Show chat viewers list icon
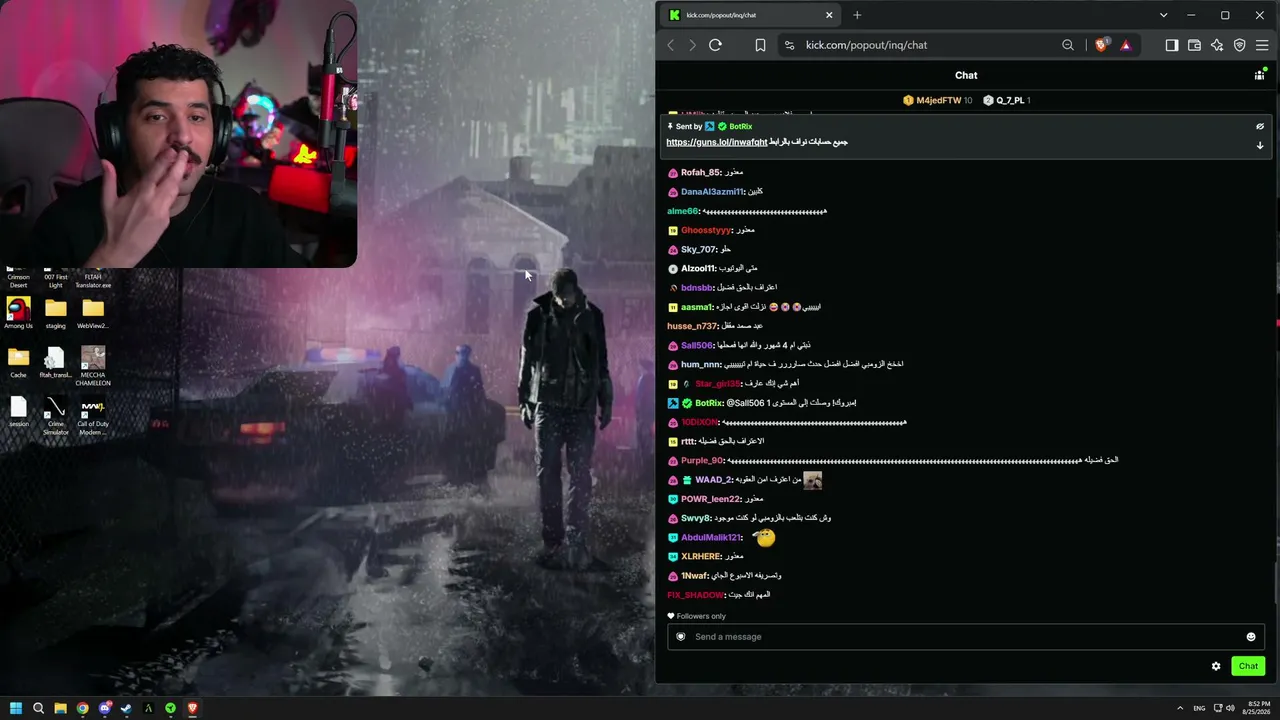 (1259, 75)
